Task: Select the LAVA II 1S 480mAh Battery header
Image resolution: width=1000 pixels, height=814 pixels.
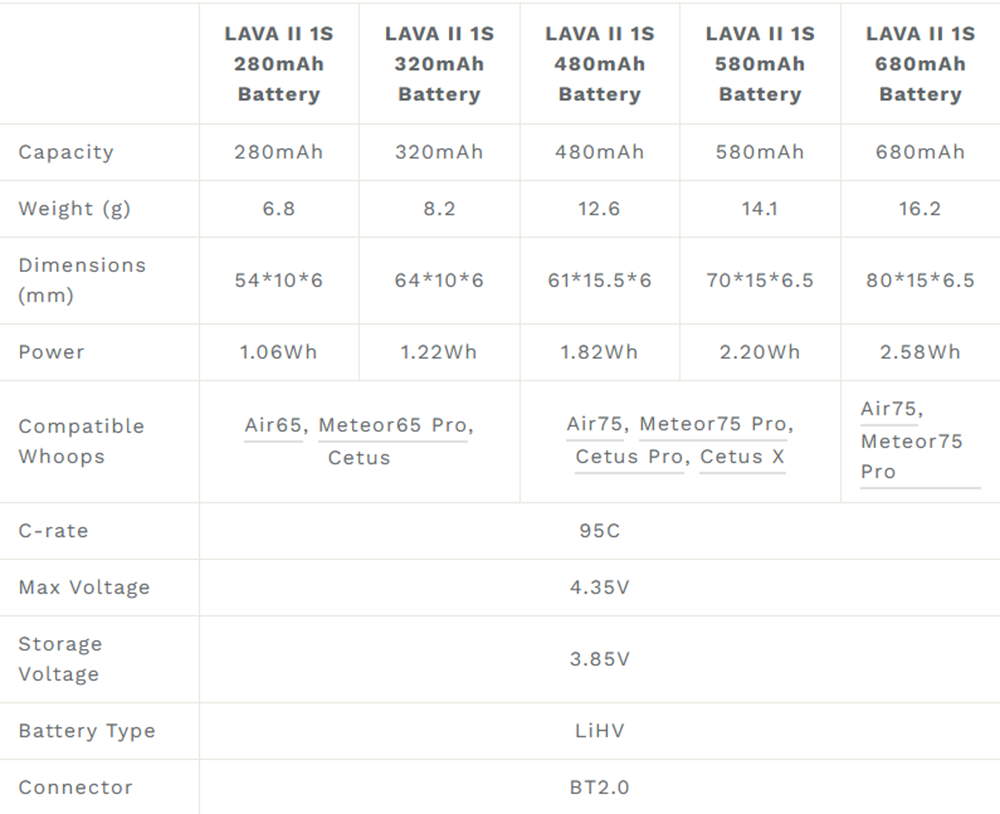Action: (599, 64)
